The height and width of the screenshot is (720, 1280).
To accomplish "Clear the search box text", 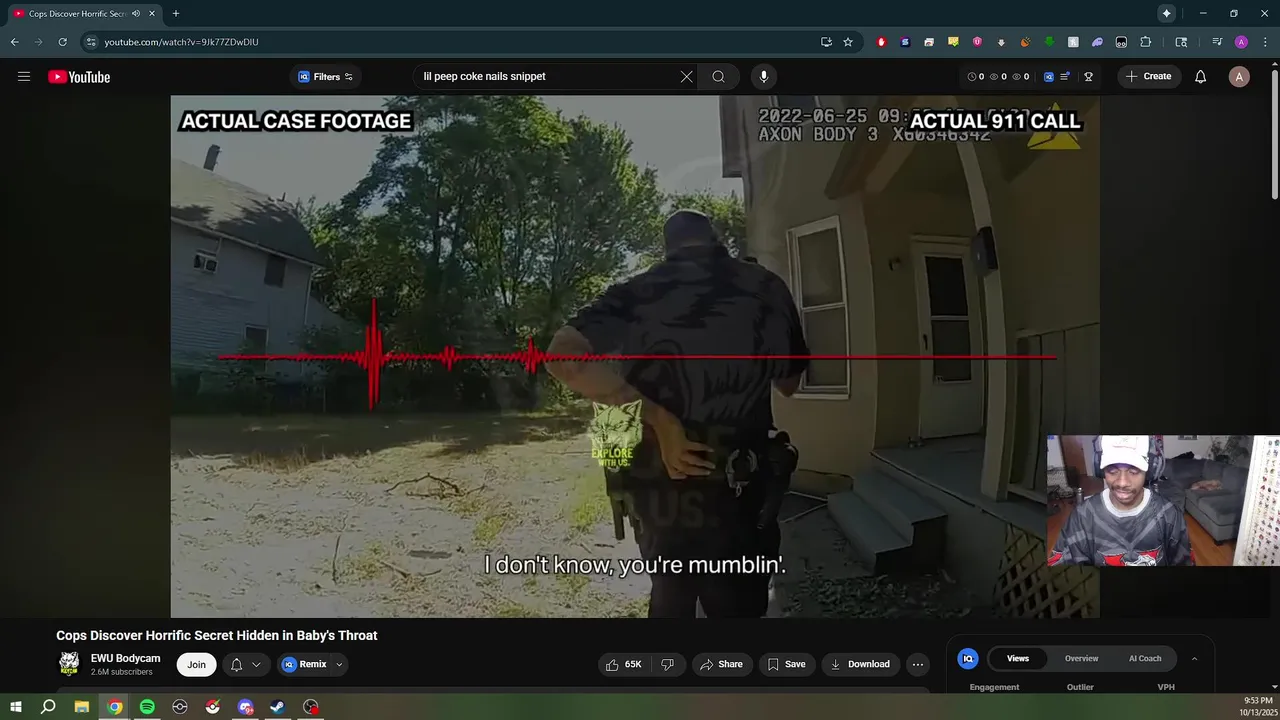I will pyautogui.click(x=687, y=77).
